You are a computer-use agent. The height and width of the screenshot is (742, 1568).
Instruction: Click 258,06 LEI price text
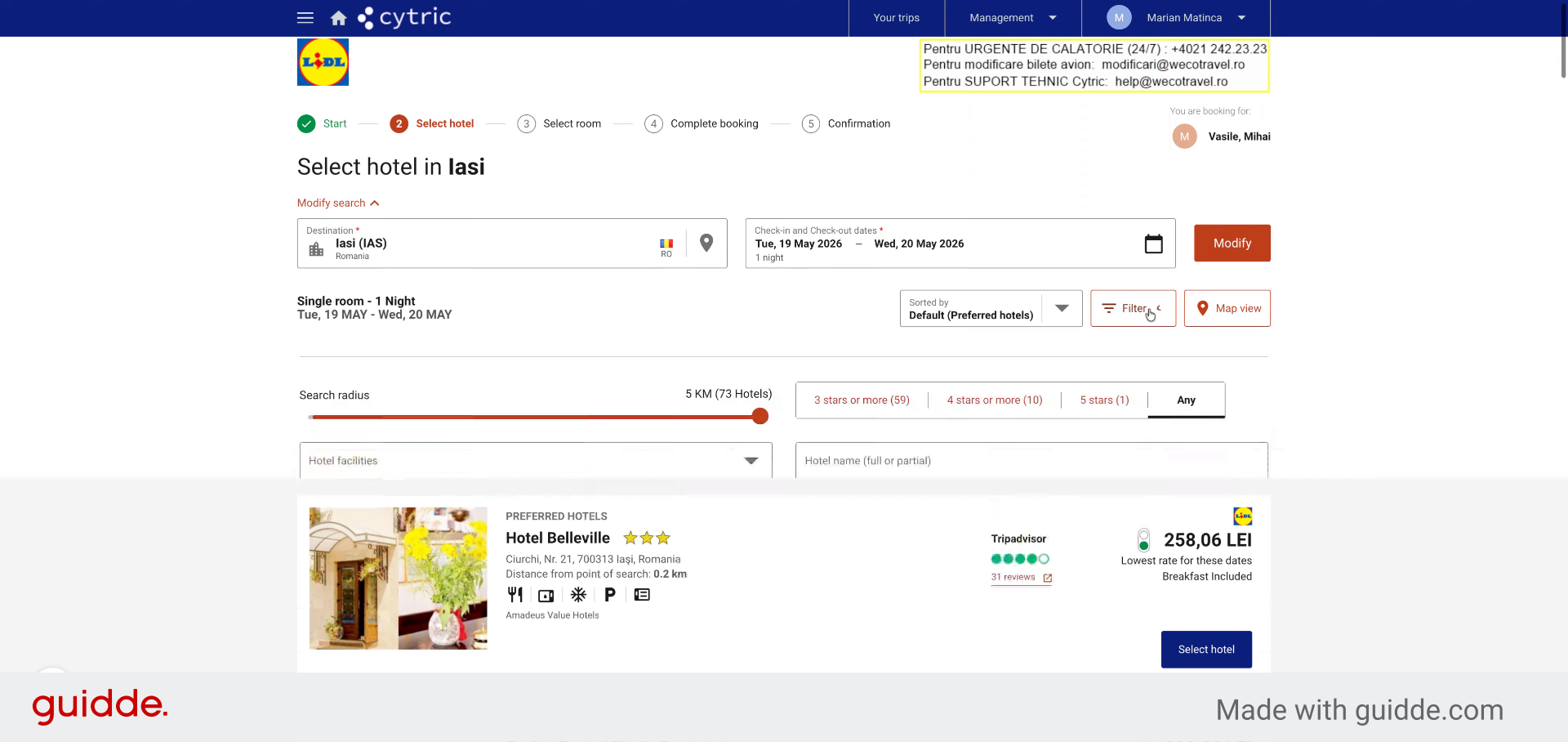click(x=1207, y=540)
